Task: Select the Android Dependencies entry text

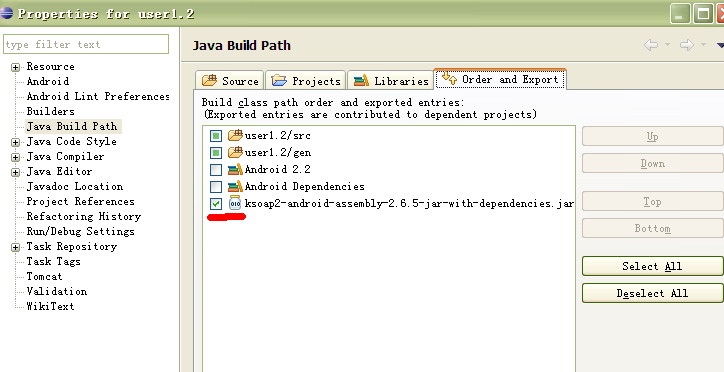Action: point(304,186)
